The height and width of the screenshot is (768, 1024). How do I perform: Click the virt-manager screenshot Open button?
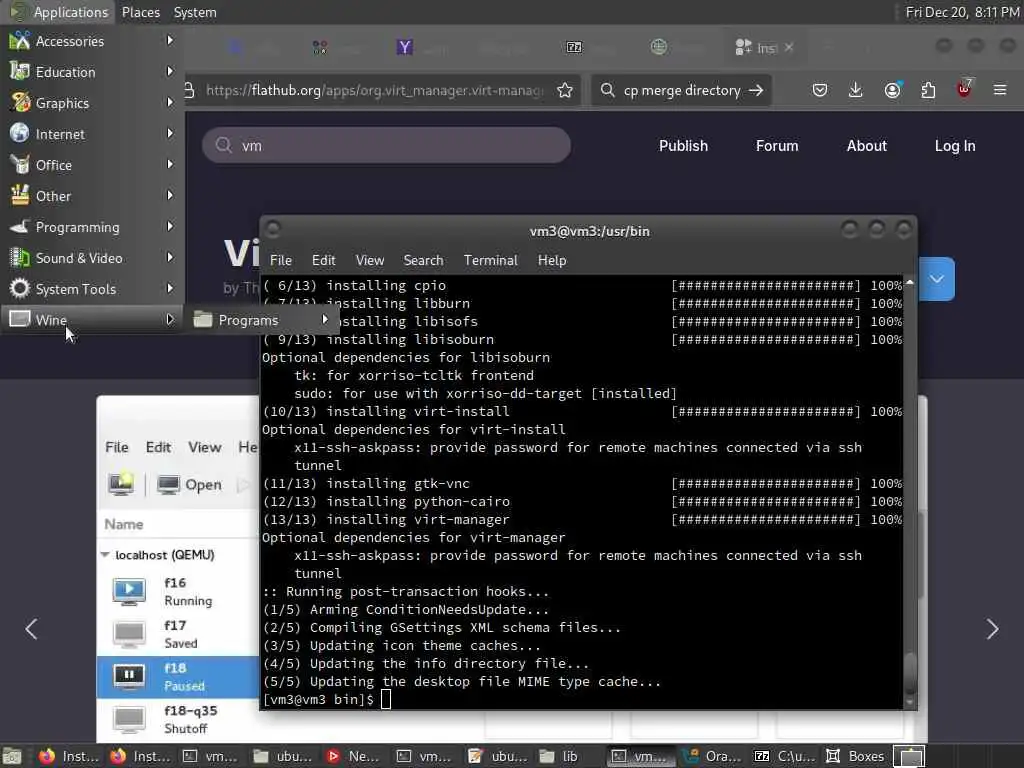click(x=189, y=485)
